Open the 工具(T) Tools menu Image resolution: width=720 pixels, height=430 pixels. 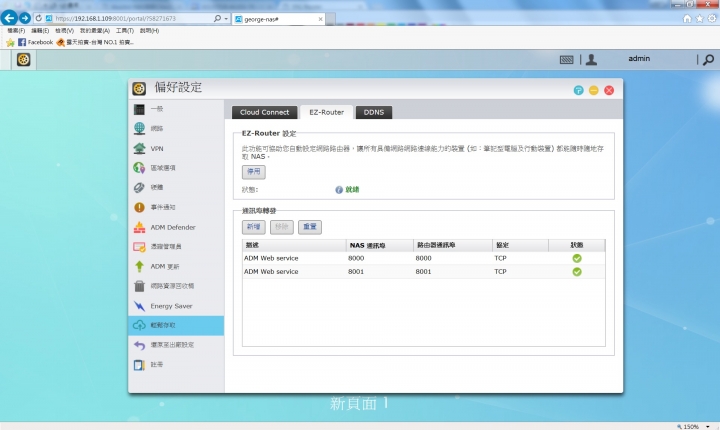124,31
